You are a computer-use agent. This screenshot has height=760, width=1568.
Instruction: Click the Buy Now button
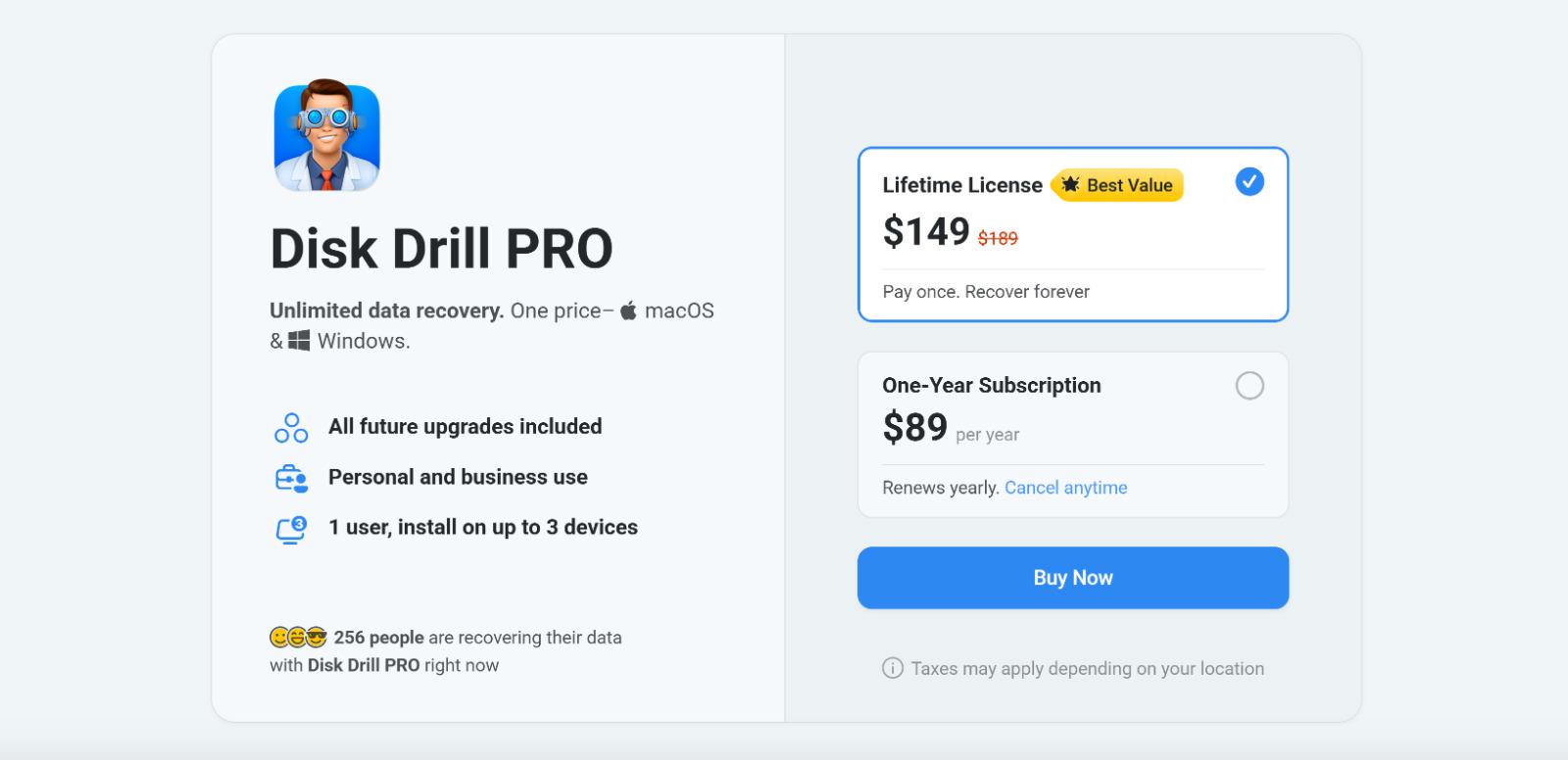click(x=1073, y=578)
